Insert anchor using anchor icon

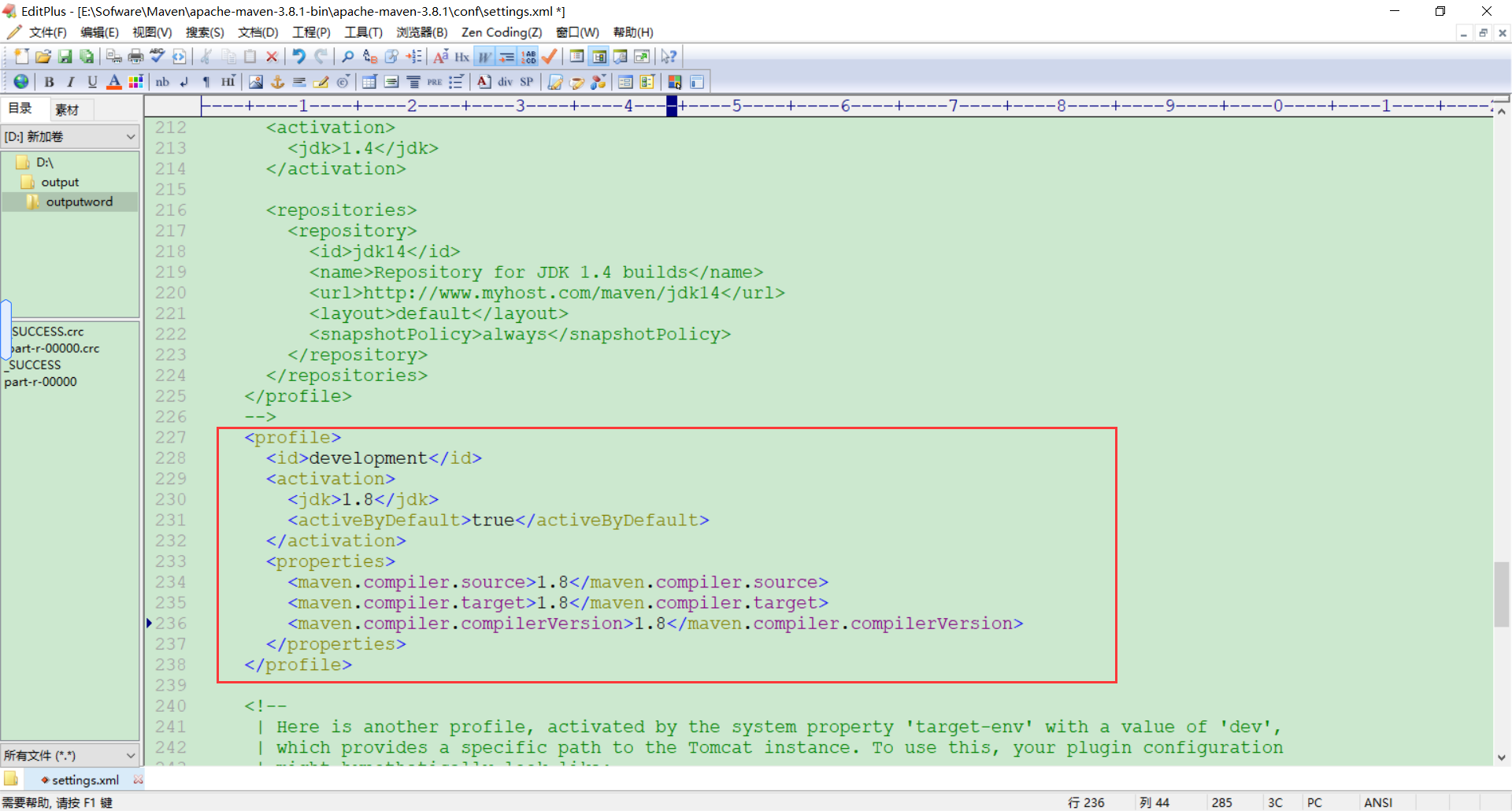point(277,82)
